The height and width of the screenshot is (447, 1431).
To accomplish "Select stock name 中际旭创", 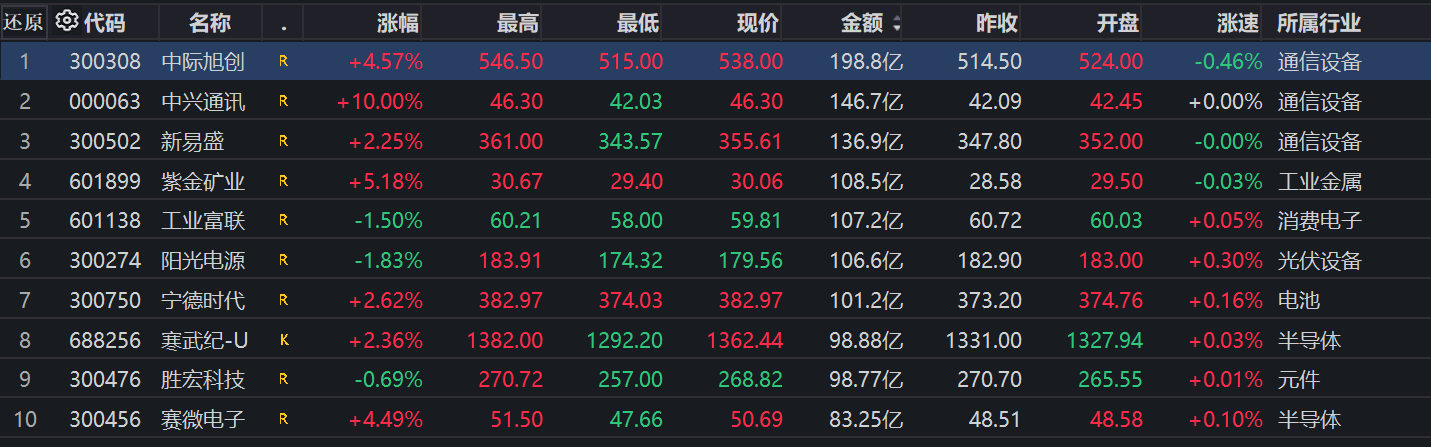I will pyautogui.click(x=203, y=62).
